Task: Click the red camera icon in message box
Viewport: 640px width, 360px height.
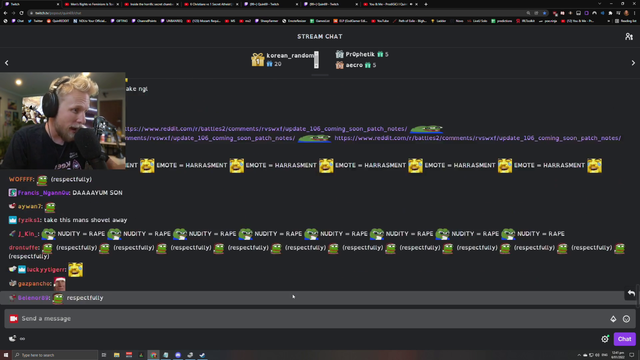Action: tap(13, 318)
